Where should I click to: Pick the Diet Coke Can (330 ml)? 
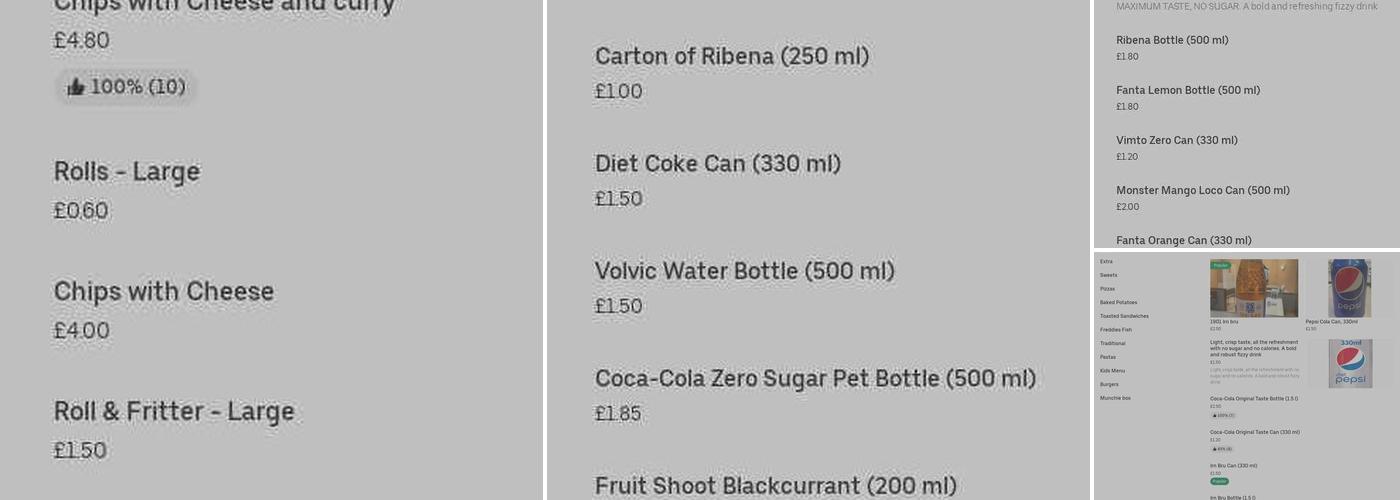pyautogui.click(x=717, y=164)
